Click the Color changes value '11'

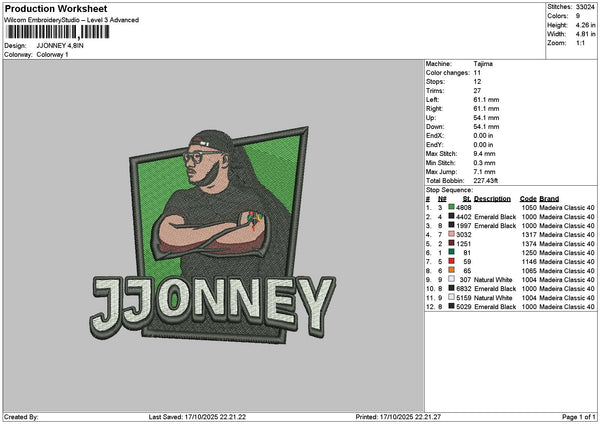coord(477,73)
